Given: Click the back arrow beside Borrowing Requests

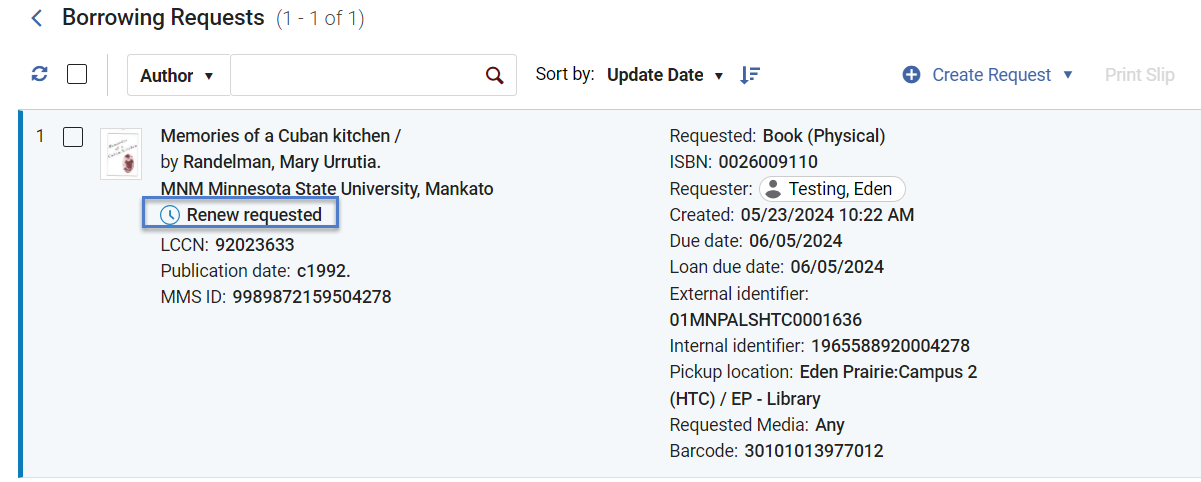Looking at the screenshot, I should 37,18.
